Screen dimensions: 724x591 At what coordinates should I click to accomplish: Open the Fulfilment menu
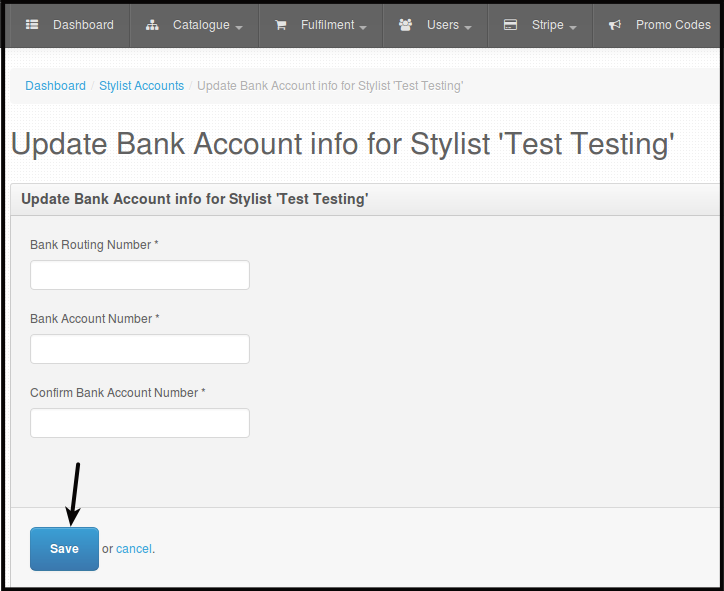tap(321, 25)
